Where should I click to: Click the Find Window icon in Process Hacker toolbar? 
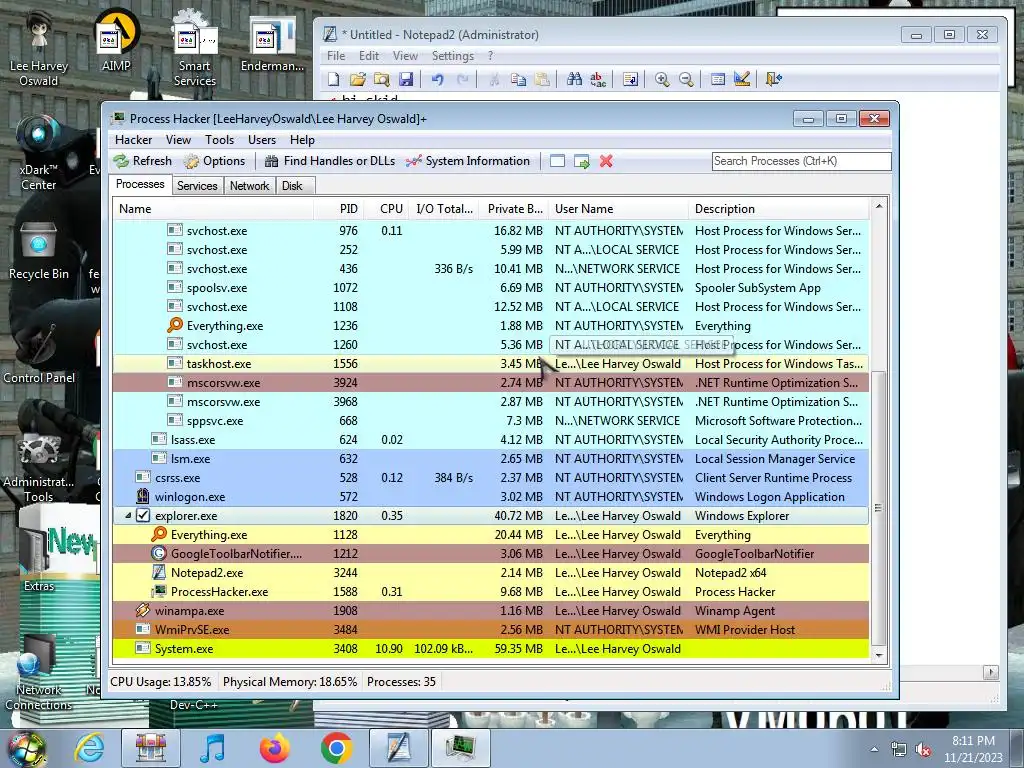click(557, 161)
